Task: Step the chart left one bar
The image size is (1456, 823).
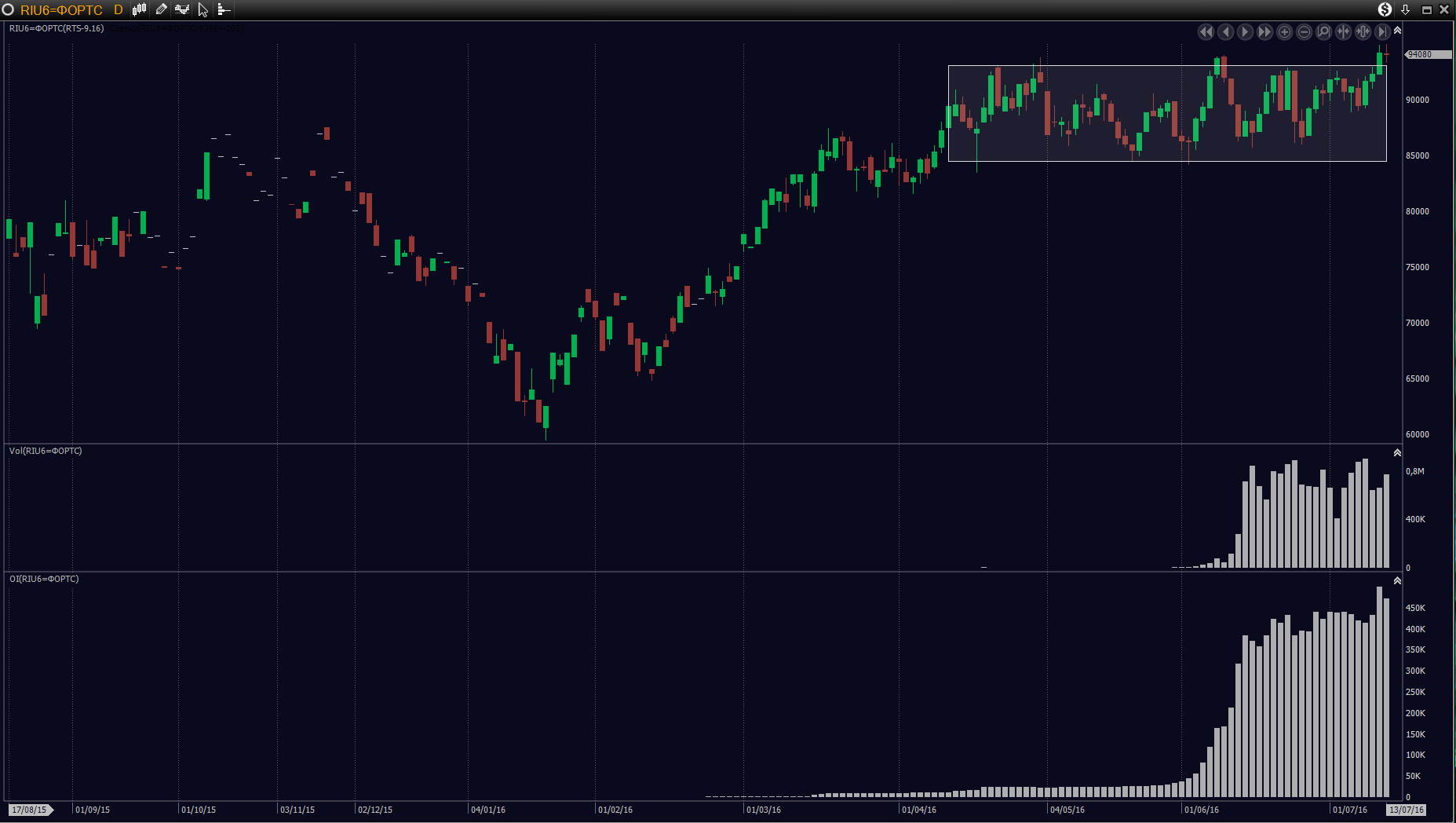Action: [1225, 32]
